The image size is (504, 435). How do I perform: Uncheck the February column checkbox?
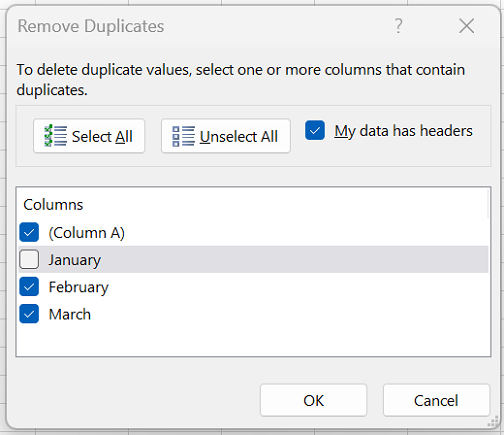[x=29, y=287]
